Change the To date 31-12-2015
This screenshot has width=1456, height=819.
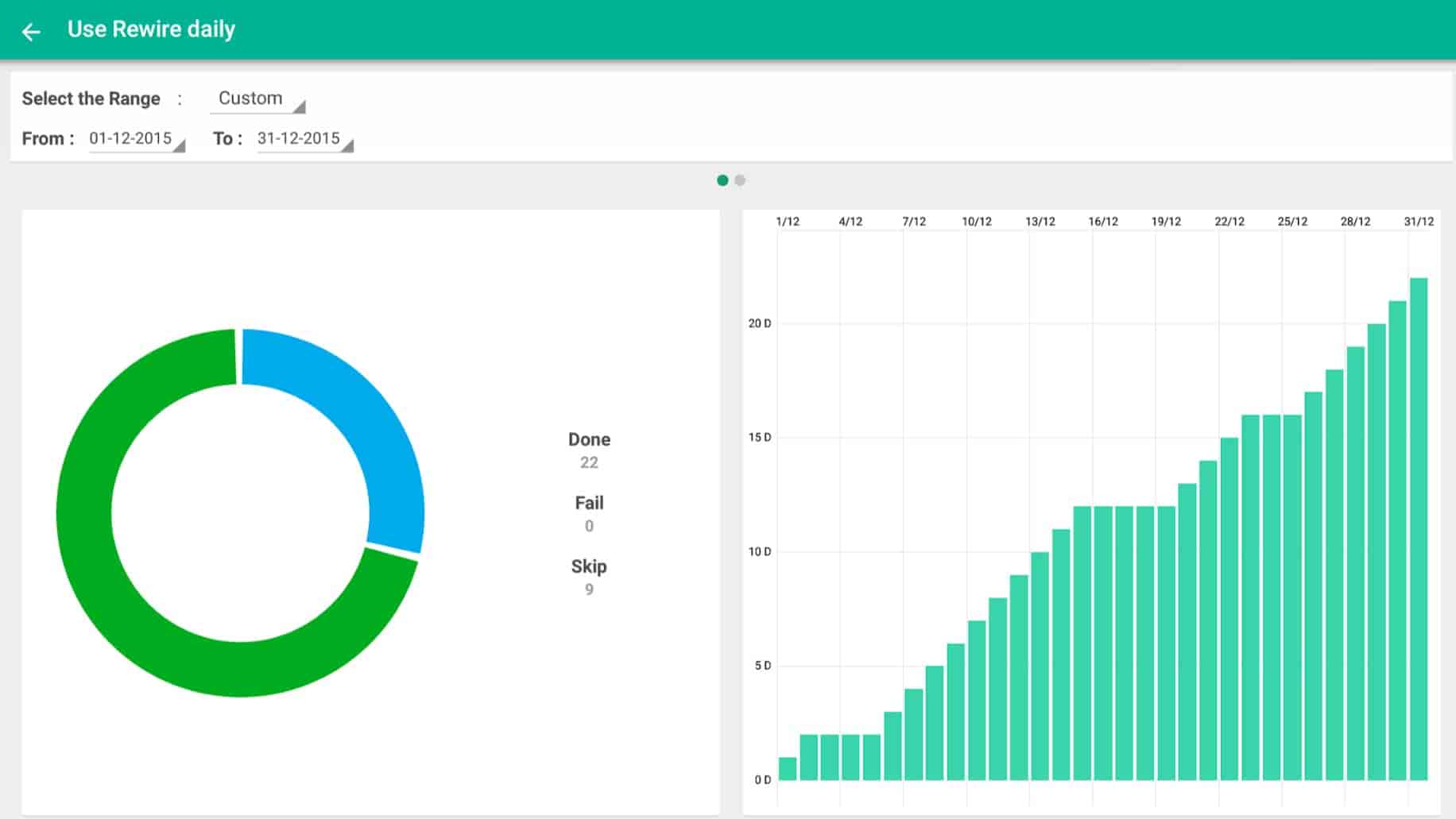pyautogui.click(x=305, y=139)
